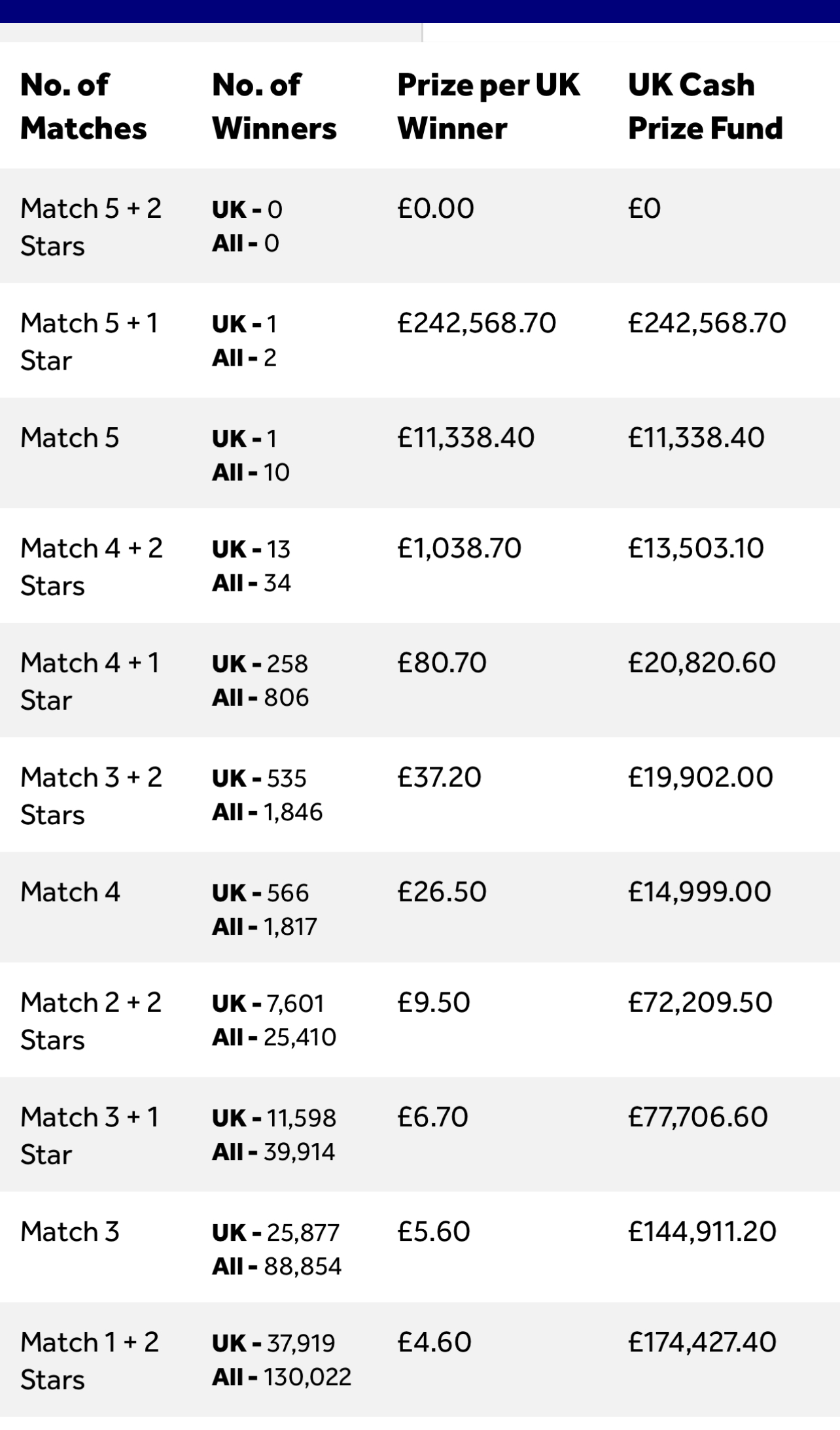Viewport: 840px width, 1430px height.
Task: Select the "Match 4 + 2 Stars" label
Action: pos(91,567)
